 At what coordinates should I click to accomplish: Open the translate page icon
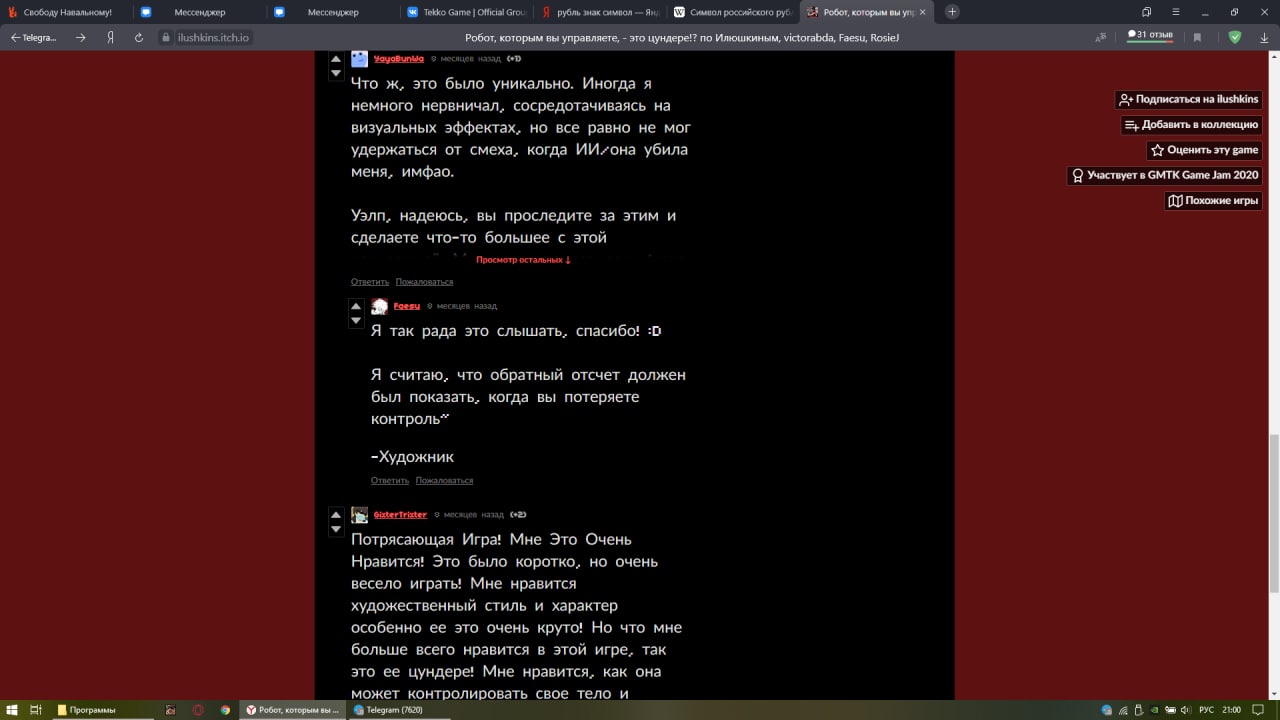pos(1101,37)
